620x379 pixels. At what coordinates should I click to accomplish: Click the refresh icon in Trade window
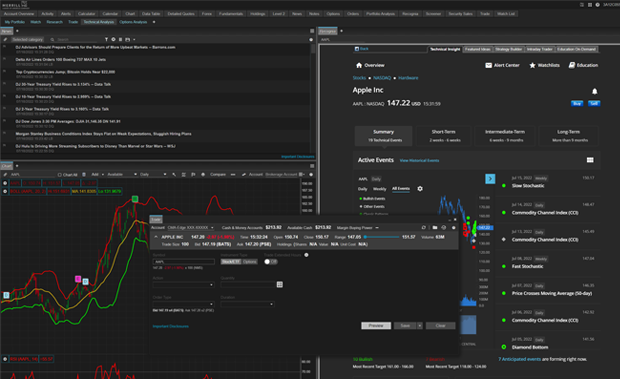pyautogui.click(x=423, y=228)
